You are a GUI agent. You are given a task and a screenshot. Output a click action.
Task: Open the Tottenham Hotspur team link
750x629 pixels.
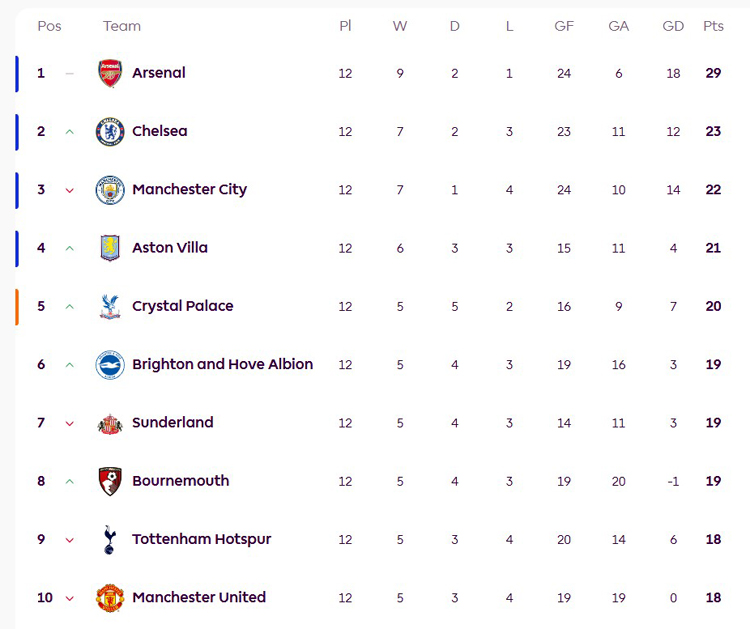tap(201, 540)
